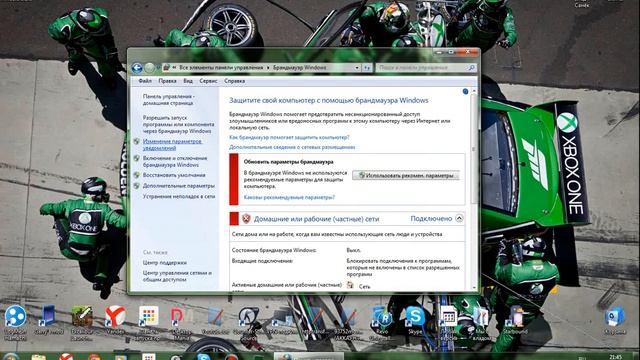Click the scroll down arrow of content pane

pos(474,287)
